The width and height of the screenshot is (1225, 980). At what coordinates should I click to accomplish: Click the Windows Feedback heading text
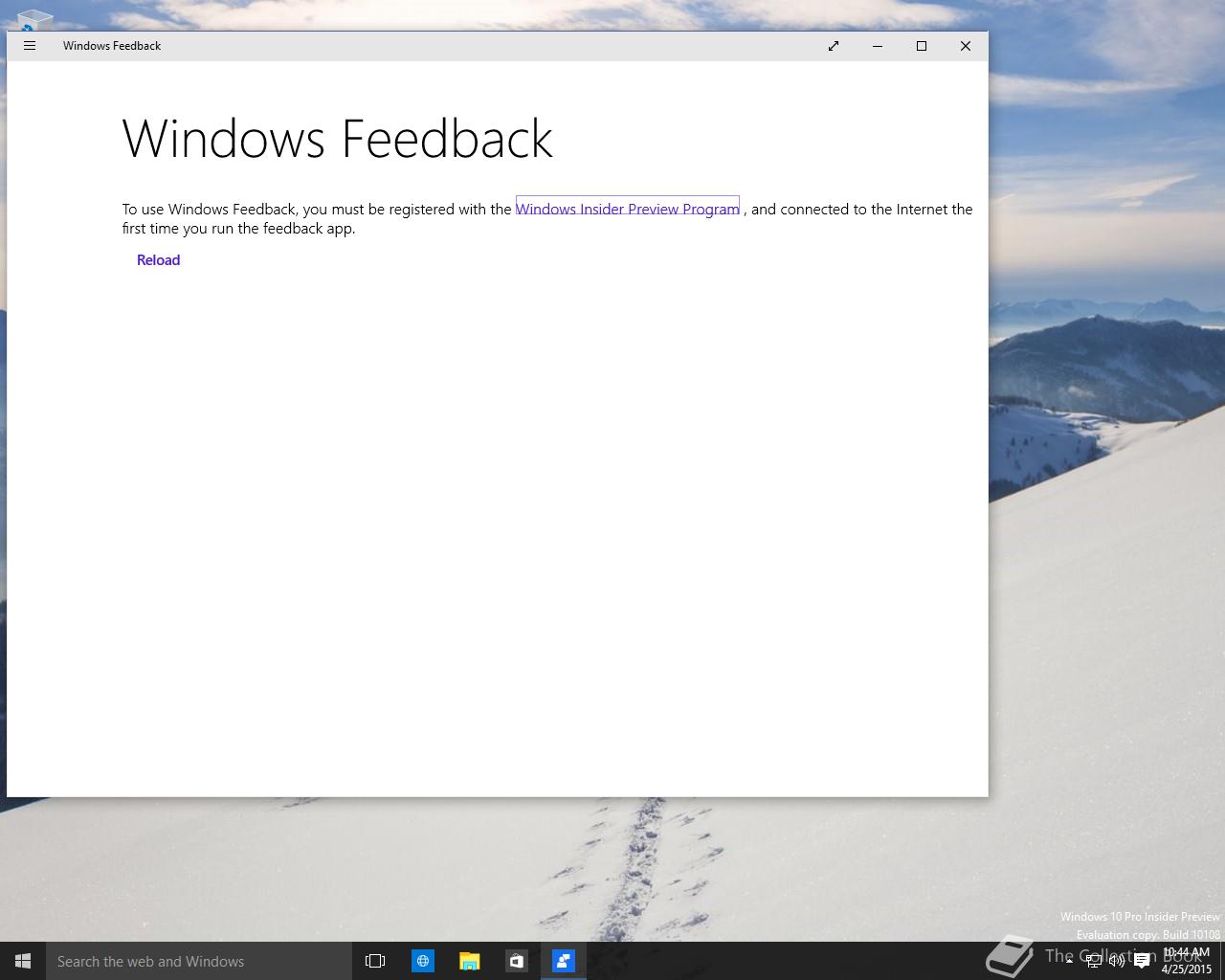pyautogui.click(x=338, y=139)
